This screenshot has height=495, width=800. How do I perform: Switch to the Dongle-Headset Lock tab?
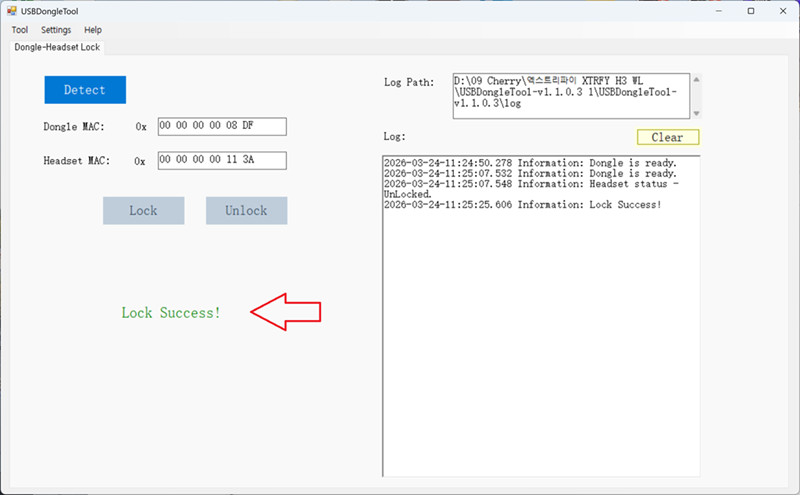pyautogui.click(x=57, y=47)
